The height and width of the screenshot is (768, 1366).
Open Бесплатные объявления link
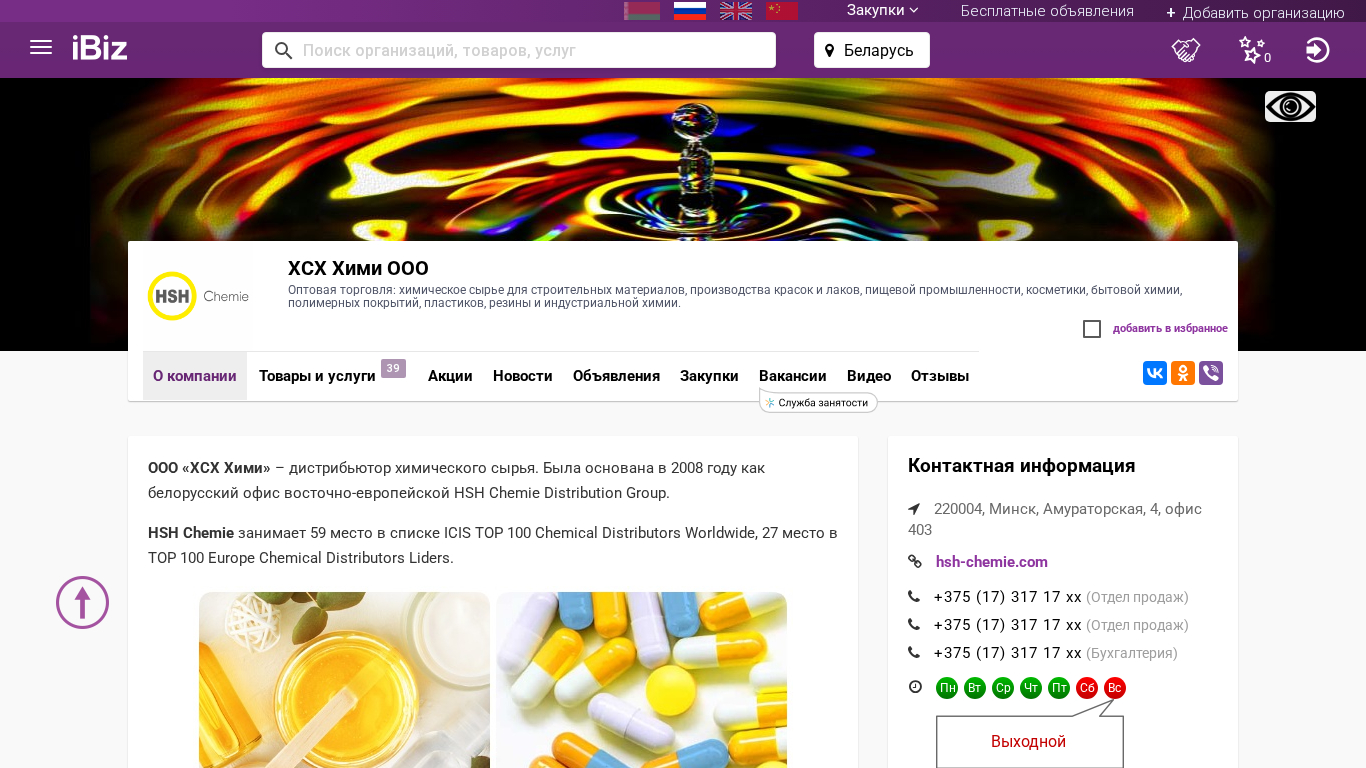click(x=1047, y=11)
